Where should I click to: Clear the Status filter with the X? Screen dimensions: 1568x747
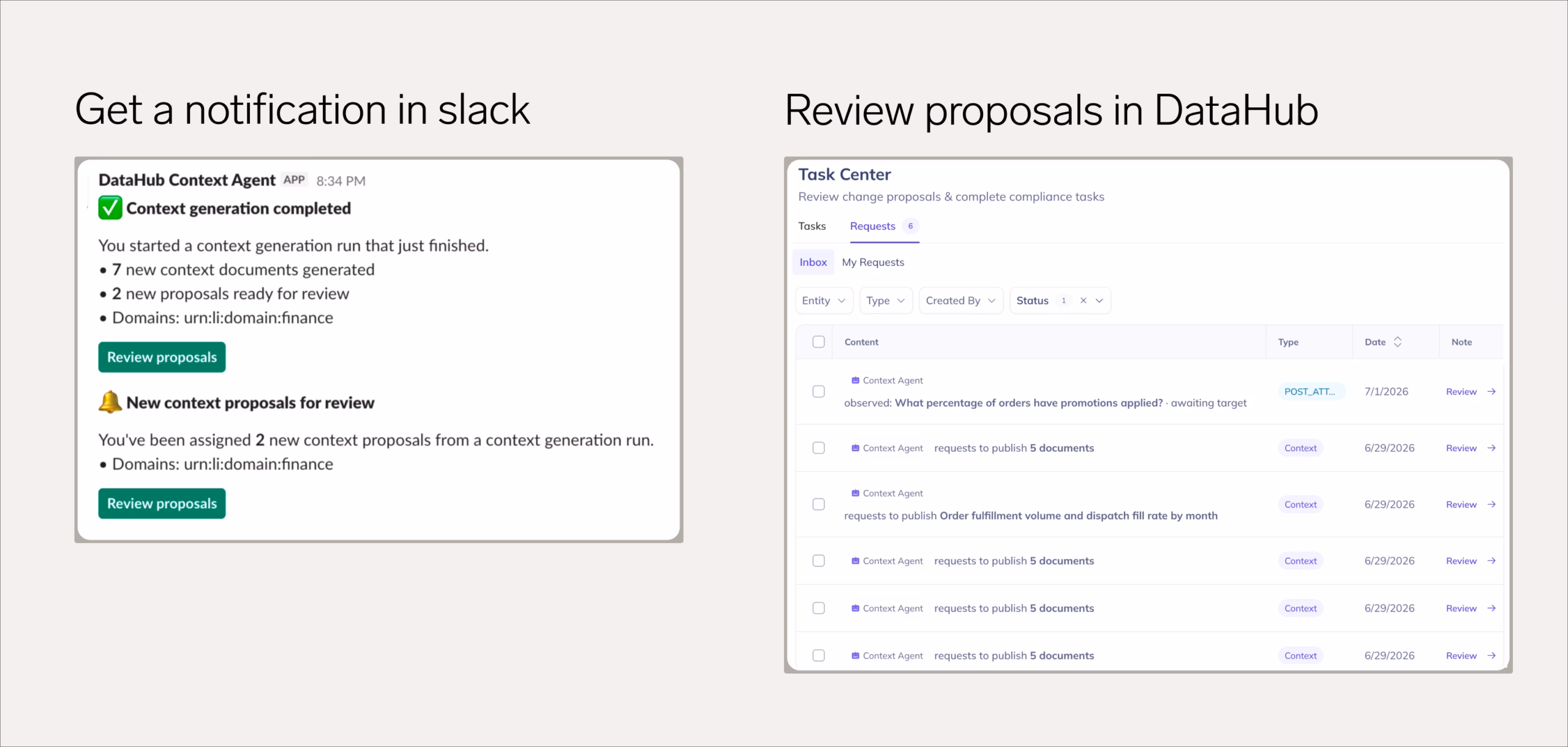tap(1083, 301)
